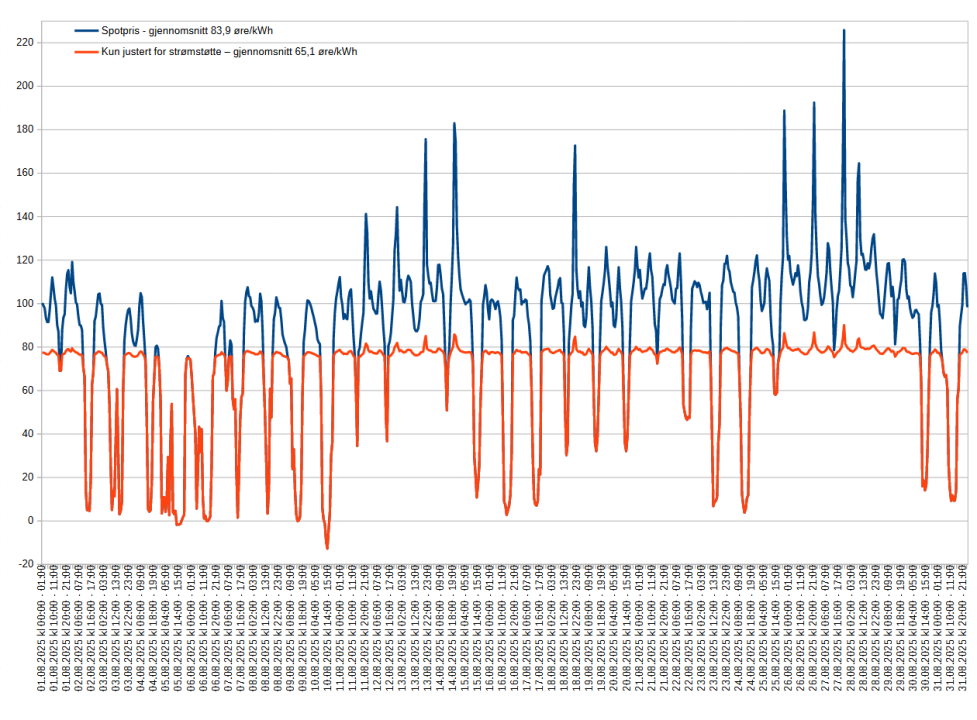
Task: Click the blue spike near 189 on 25.08
Action: click(x=784, y=113)
